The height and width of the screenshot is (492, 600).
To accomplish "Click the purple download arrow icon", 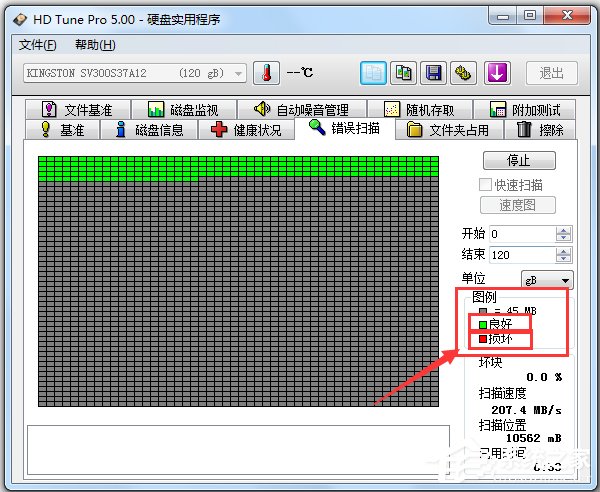I will (x=498, y=73).
